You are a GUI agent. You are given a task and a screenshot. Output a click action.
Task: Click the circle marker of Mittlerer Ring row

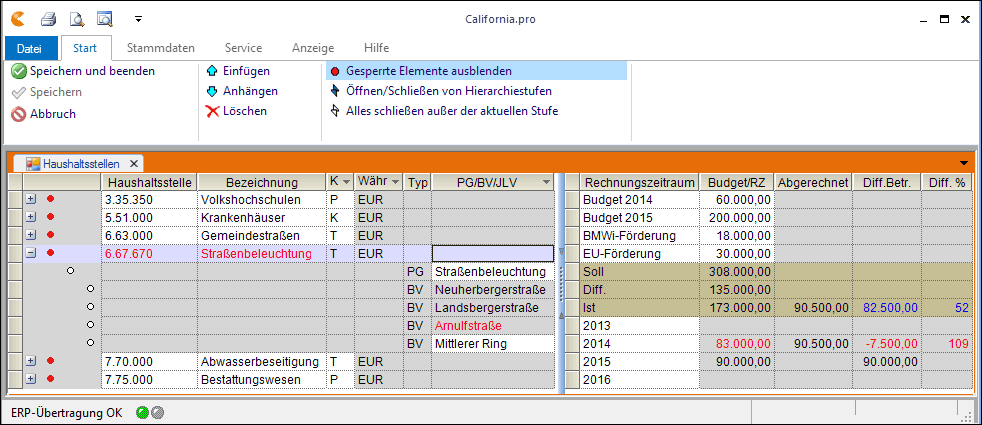point(91,343)
